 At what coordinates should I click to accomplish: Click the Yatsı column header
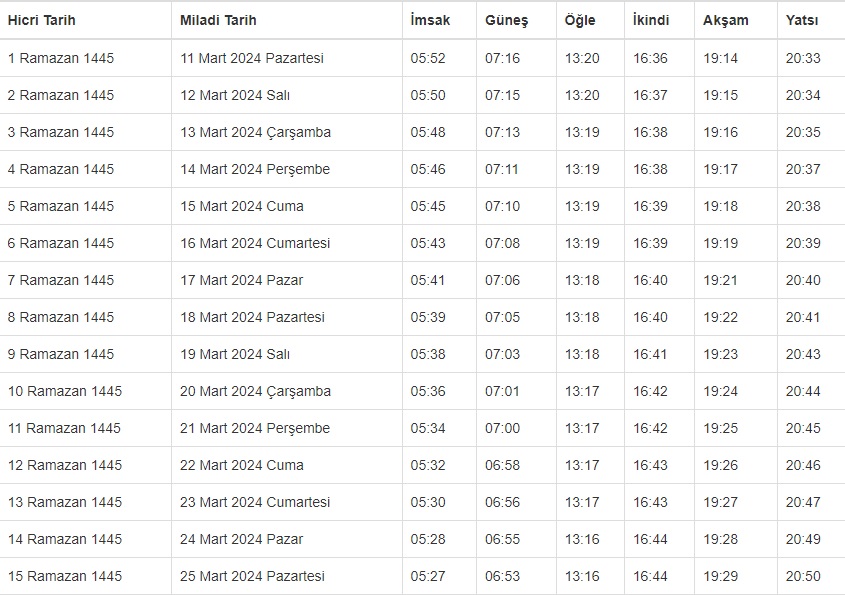click(x=802, y=20)
